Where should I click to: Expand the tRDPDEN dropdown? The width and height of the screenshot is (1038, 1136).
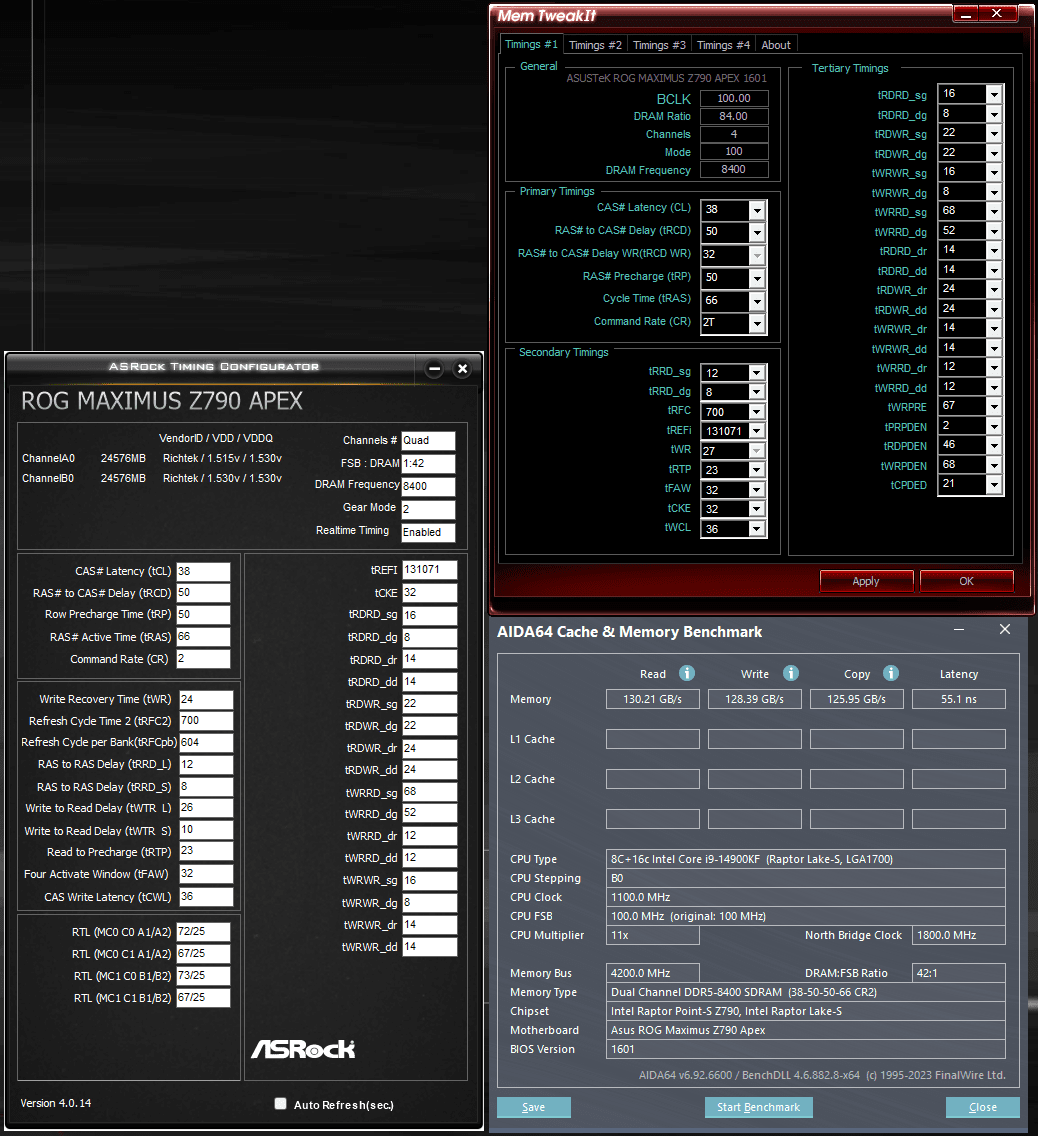(x=995, y=446)
